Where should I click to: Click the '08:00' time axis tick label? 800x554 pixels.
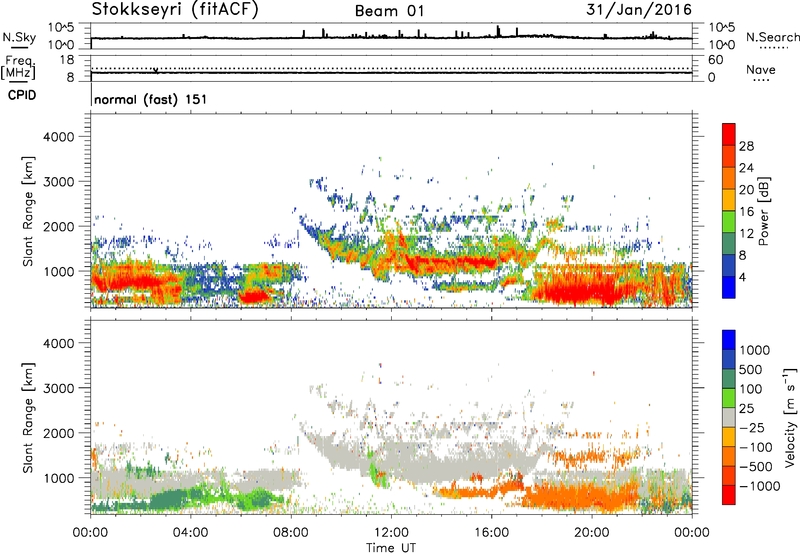(x=290, y=533)
